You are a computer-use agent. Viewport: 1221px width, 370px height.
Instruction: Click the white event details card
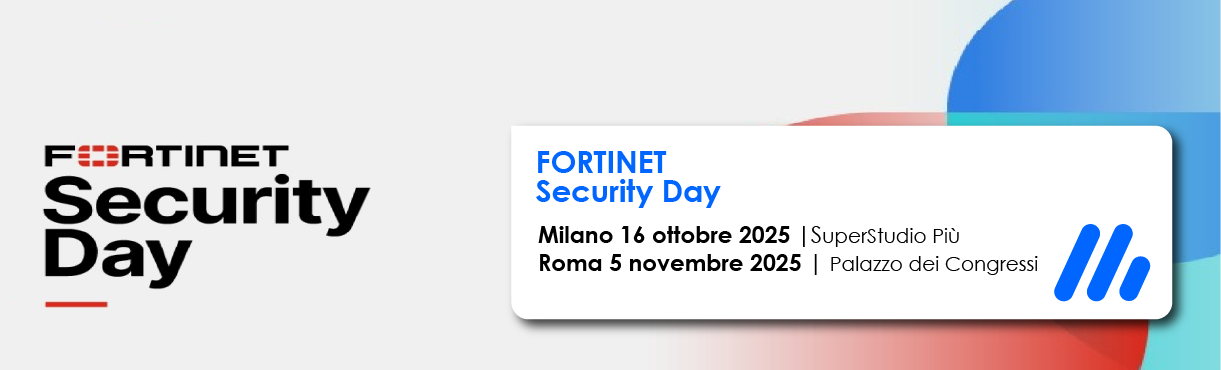pos(841,222)
